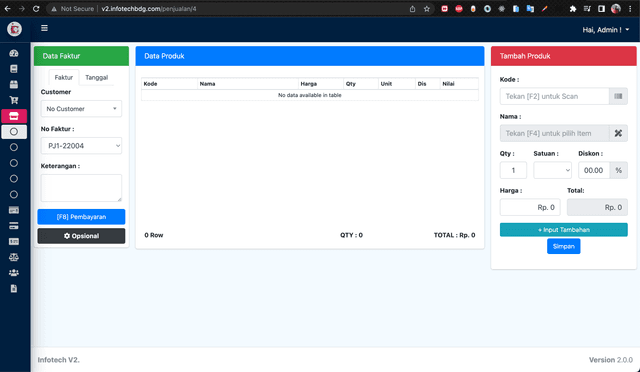This screenshot has height=372, width=640.
Task: Bookmark the page using the star icon
Action: click(x=427, y=9)
